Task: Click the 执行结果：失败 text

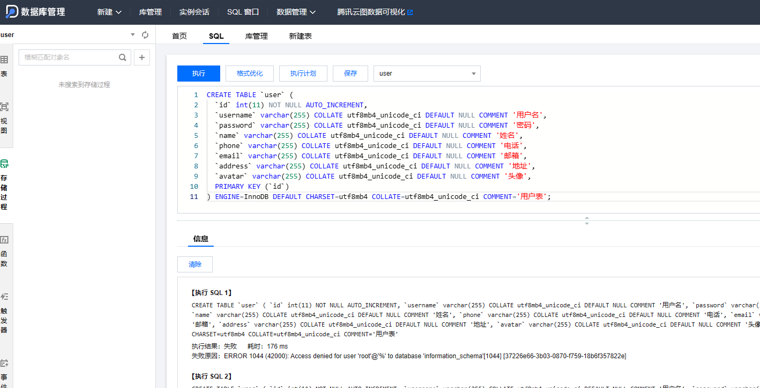Action: 215,346
